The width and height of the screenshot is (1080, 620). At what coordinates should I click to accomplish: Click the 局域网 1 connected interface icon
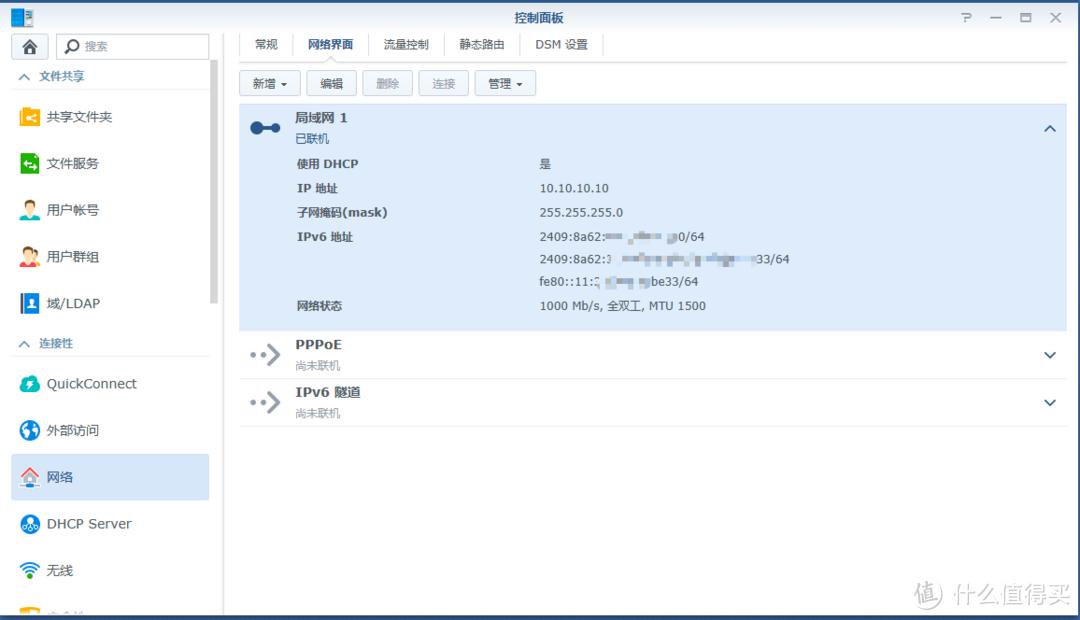[265, 128]
